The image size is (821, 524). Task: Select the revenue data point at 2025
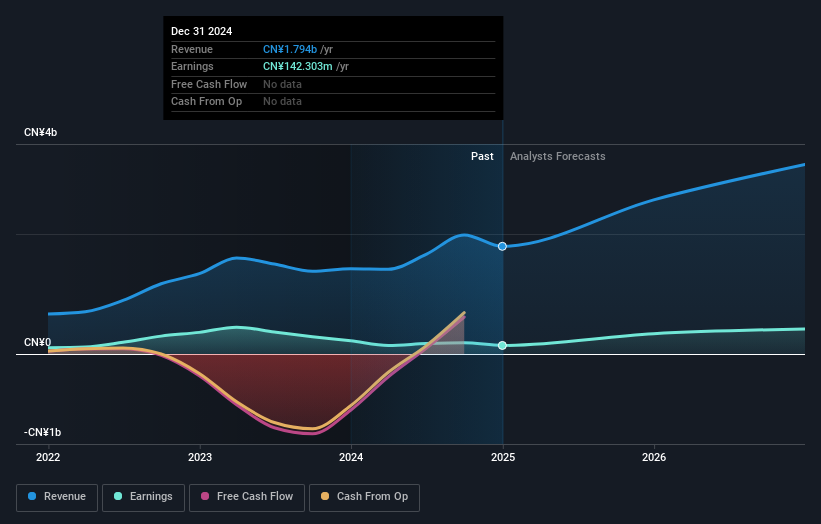tap(502, 246)
